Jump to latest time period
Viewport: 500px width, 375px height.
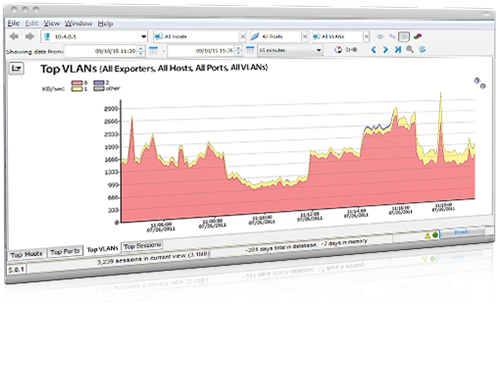coord(398,50)
